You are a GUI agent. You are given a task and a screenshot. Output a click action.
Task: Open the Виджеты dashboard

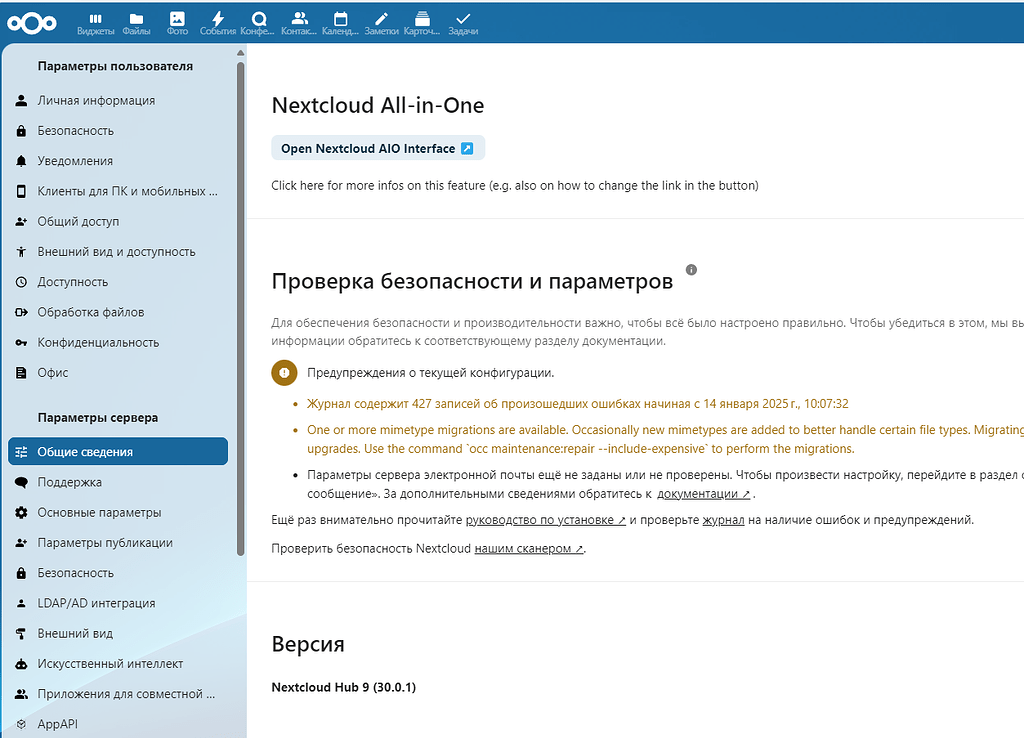(x=95, y=22)
